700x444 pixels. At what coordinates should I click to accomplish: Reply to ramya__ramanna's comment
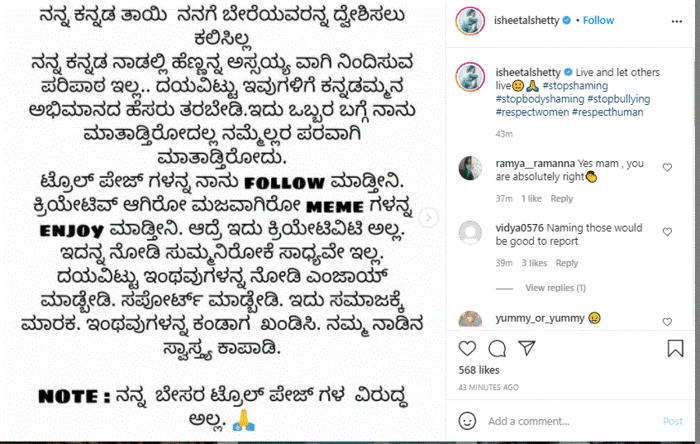(x=561, y=199)
